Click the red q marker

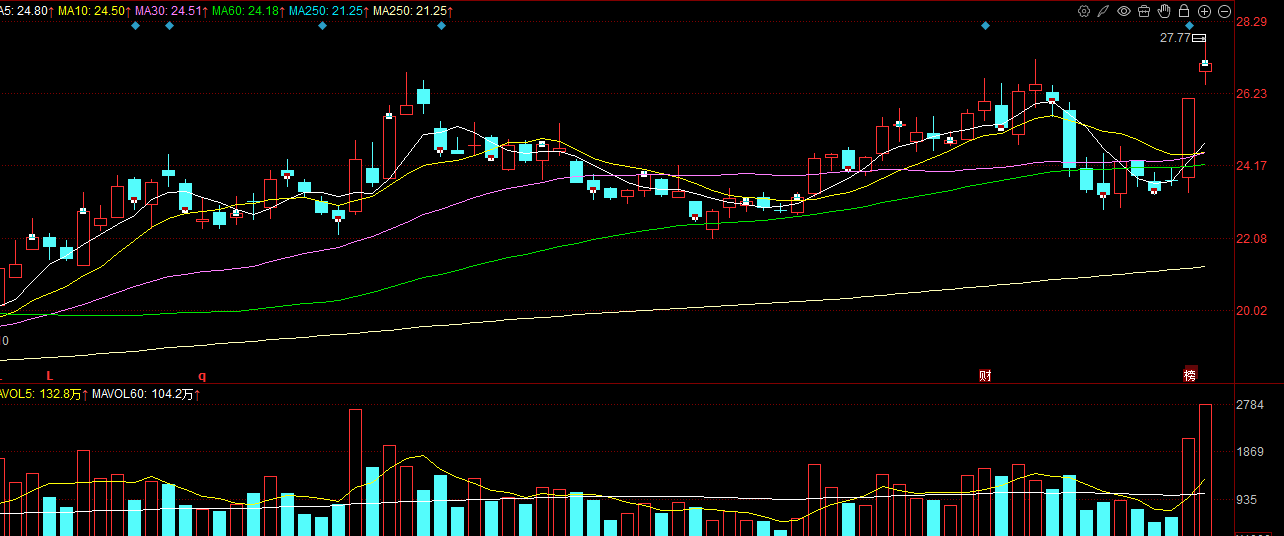pos(202,376)
